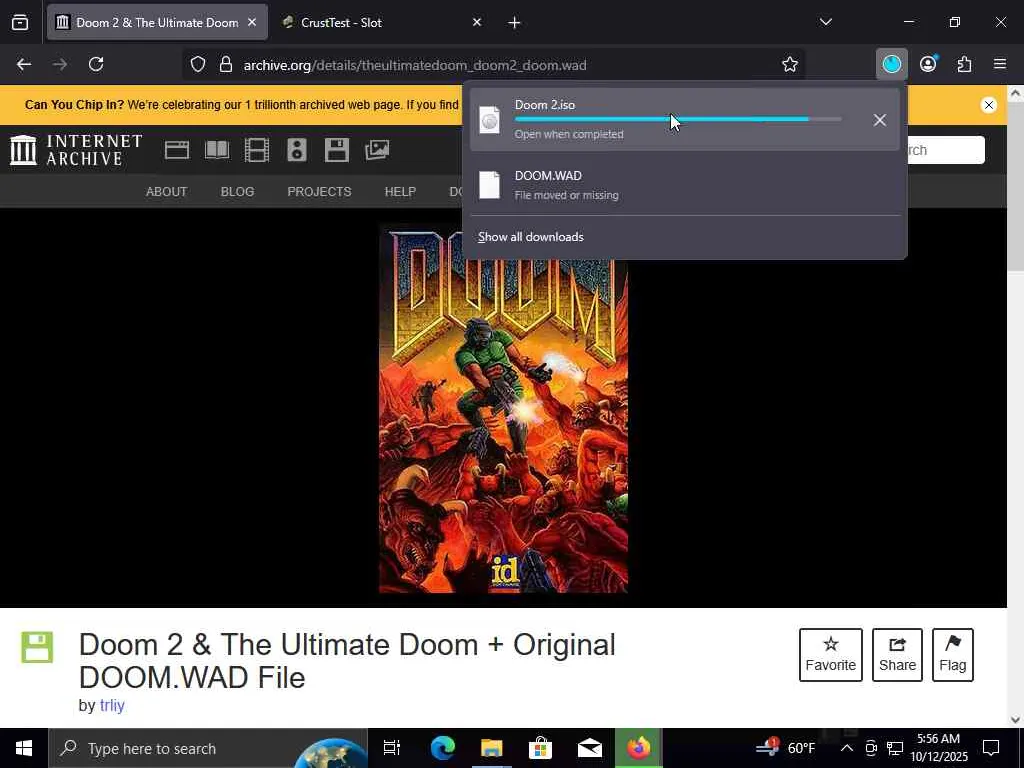
Task: Open the 5:56 AM clock and calendar
Action: (938, 748)
